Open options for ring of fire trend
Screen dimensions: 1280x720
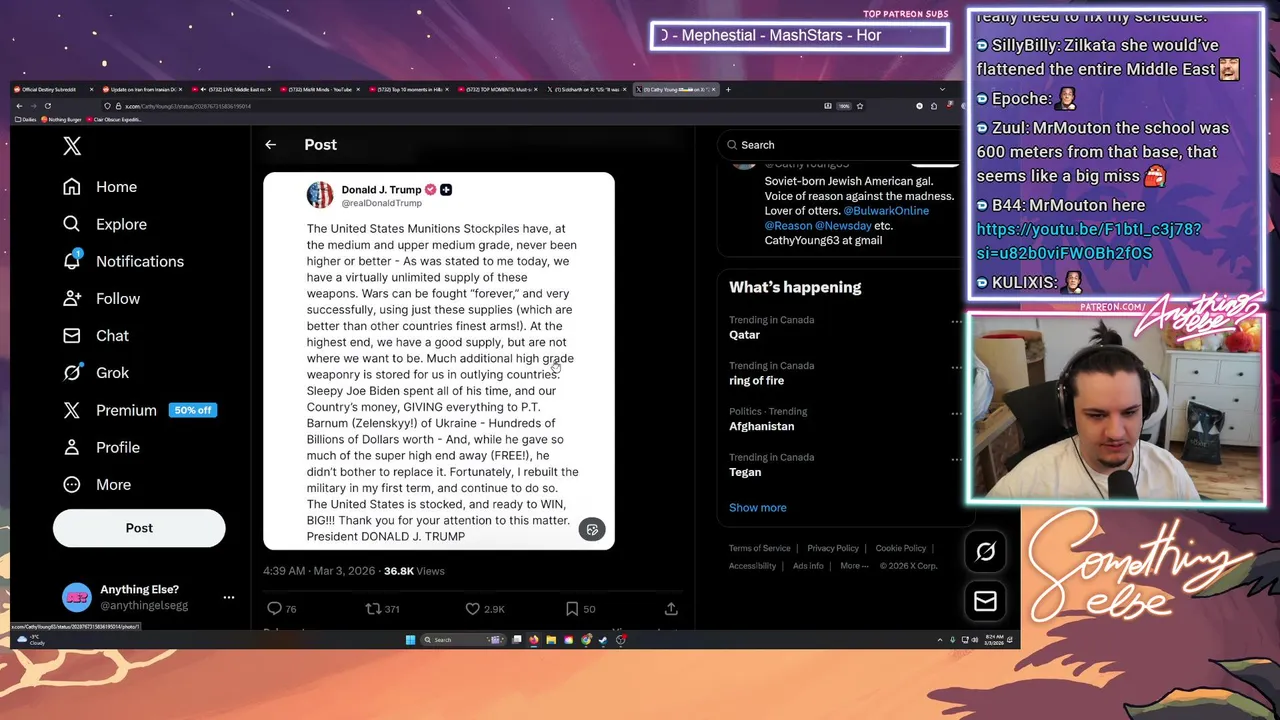[956, 368]
